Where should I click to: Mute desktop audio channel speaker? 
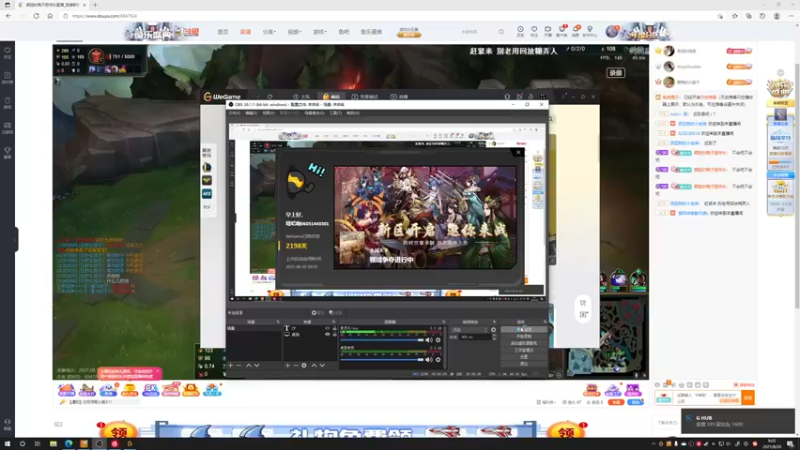[429, 360]
